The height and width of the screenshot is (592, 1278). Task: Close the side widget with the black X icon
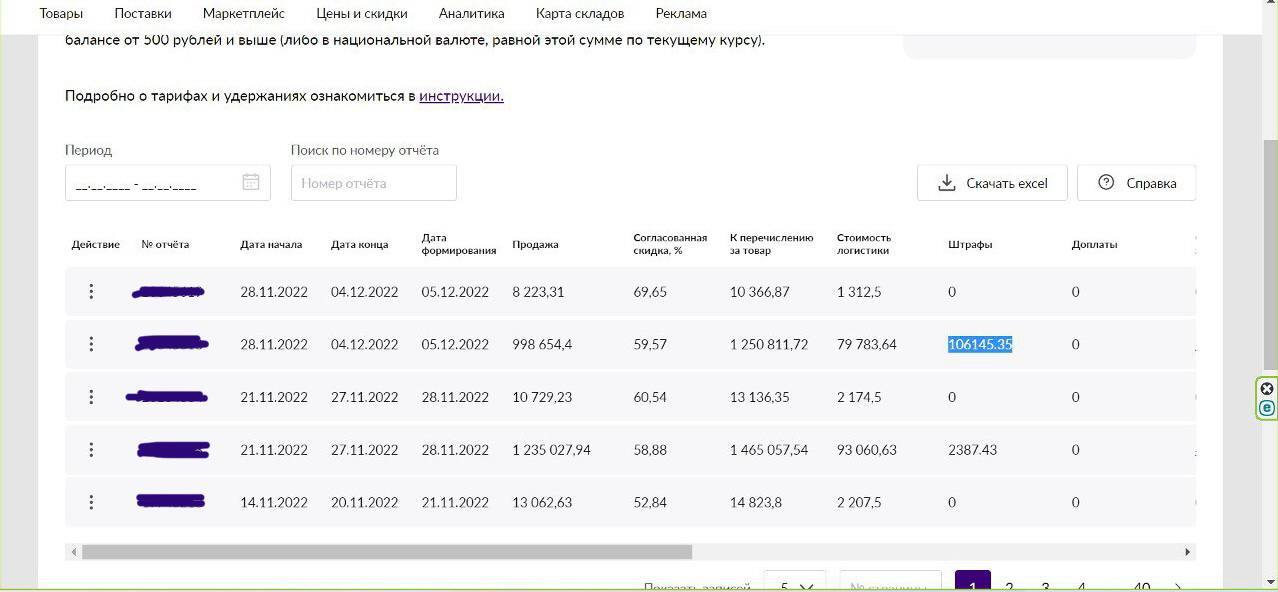pos(1267,389)
